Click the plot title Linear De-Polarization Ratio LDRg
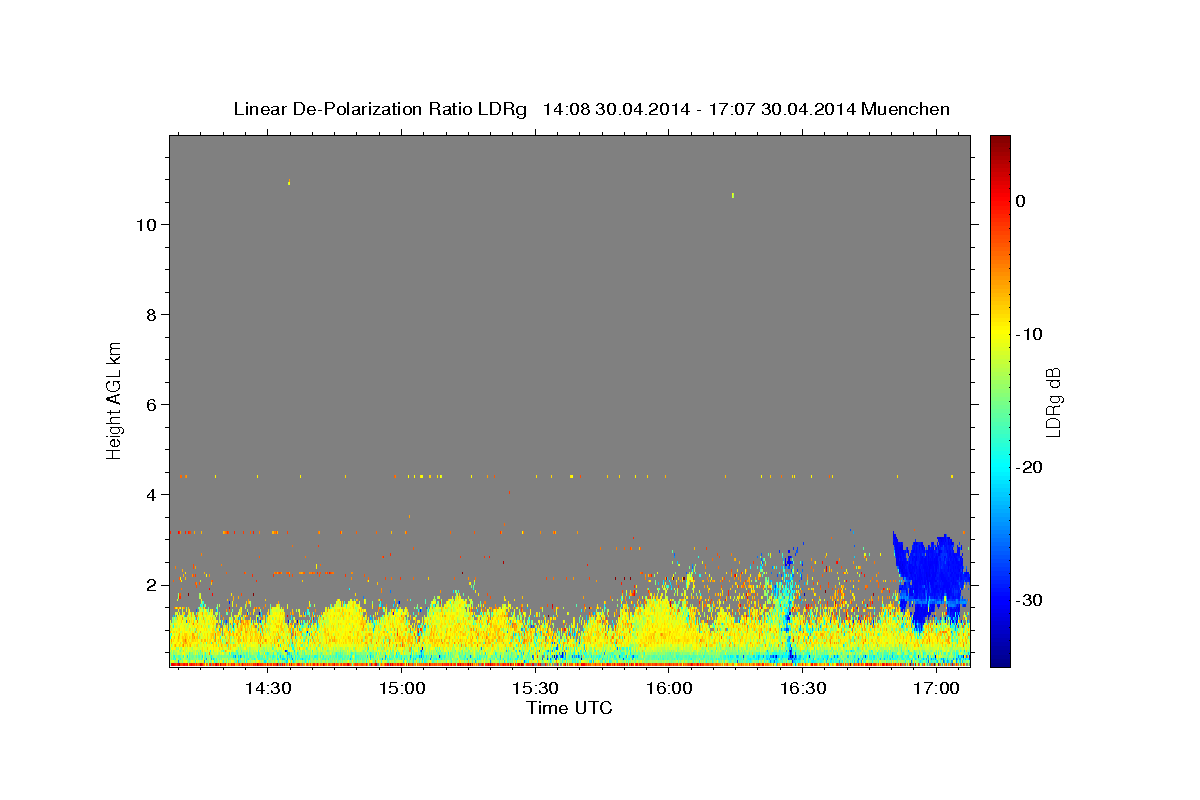This screenshot has height=800, width=1200. 380,109
